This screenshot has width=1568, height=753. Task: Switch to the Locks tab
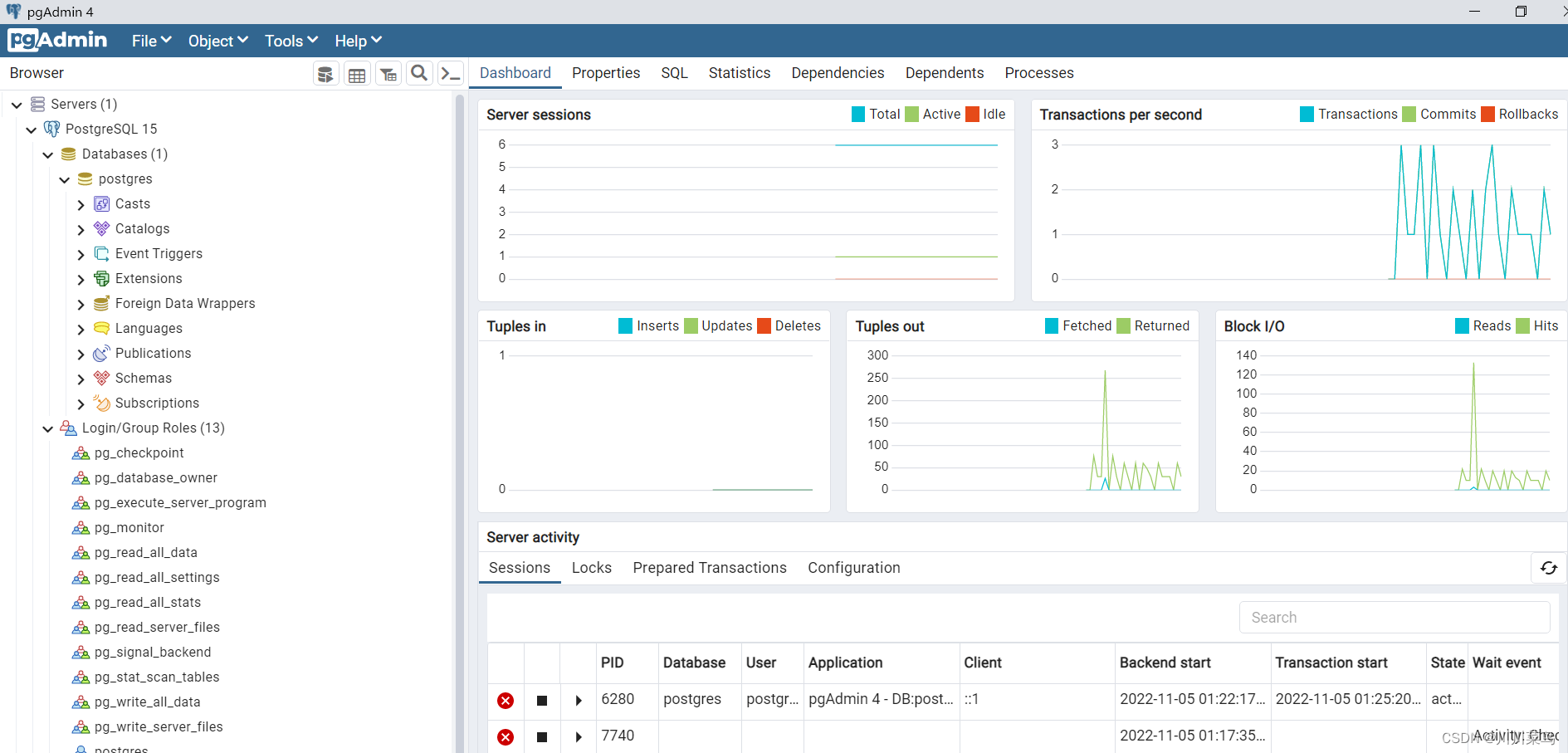click(x=592, y=568)
